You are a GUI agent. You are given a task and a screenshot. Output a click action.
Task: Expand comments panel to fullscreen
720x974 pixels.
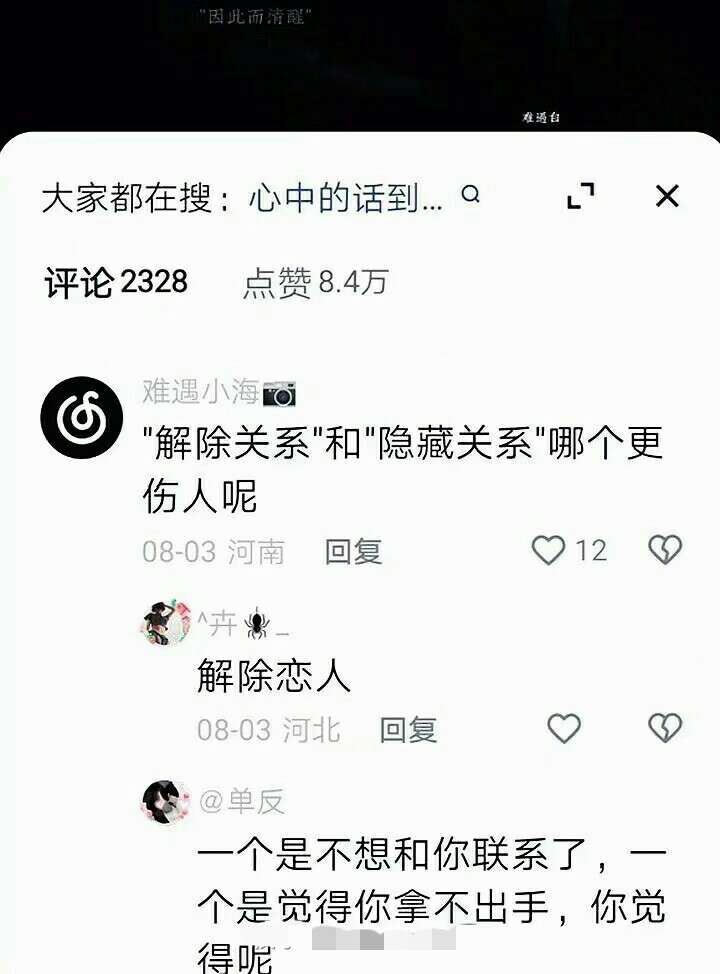581,196
